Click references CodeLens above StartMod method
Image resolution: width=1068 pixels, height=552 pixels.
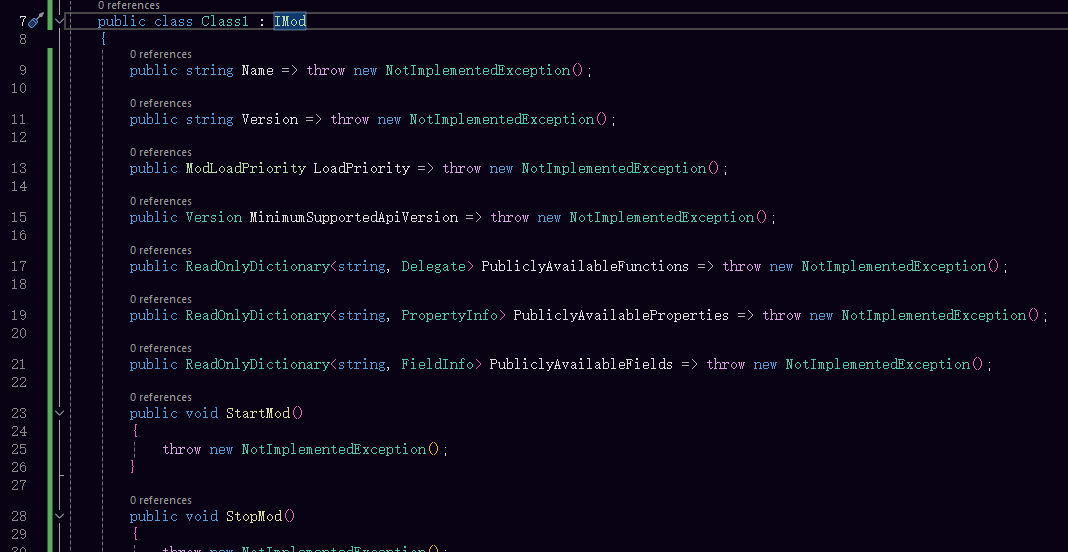click(x=160, y=398)
